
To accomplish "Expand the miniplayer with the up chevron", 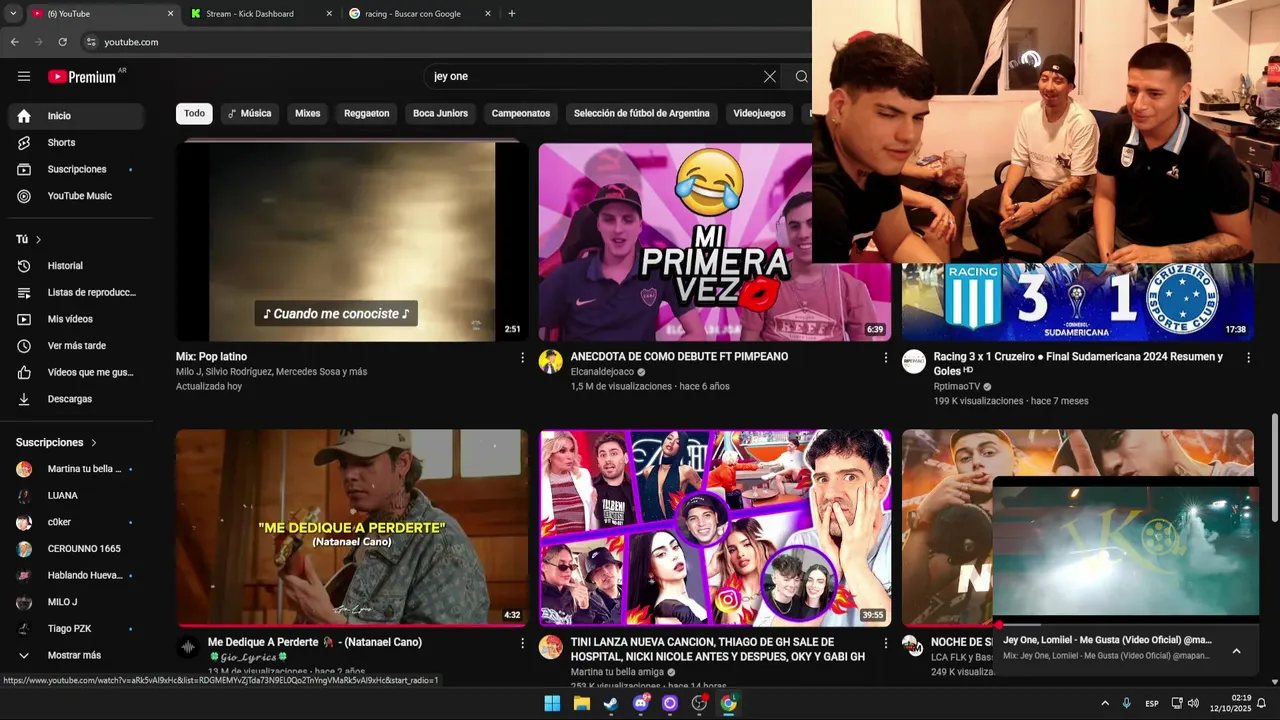I will [1236, 651].
